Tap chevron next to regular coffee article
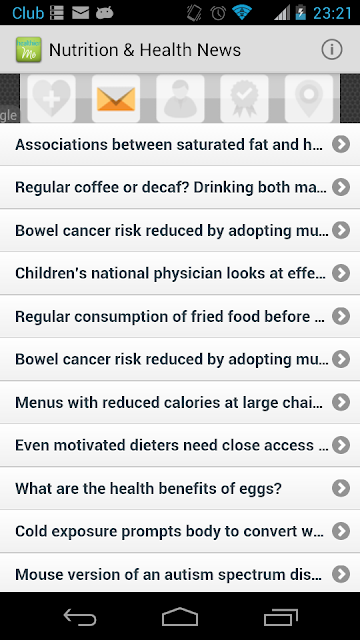This screenshot has height=640, width=360. [341, 187]
